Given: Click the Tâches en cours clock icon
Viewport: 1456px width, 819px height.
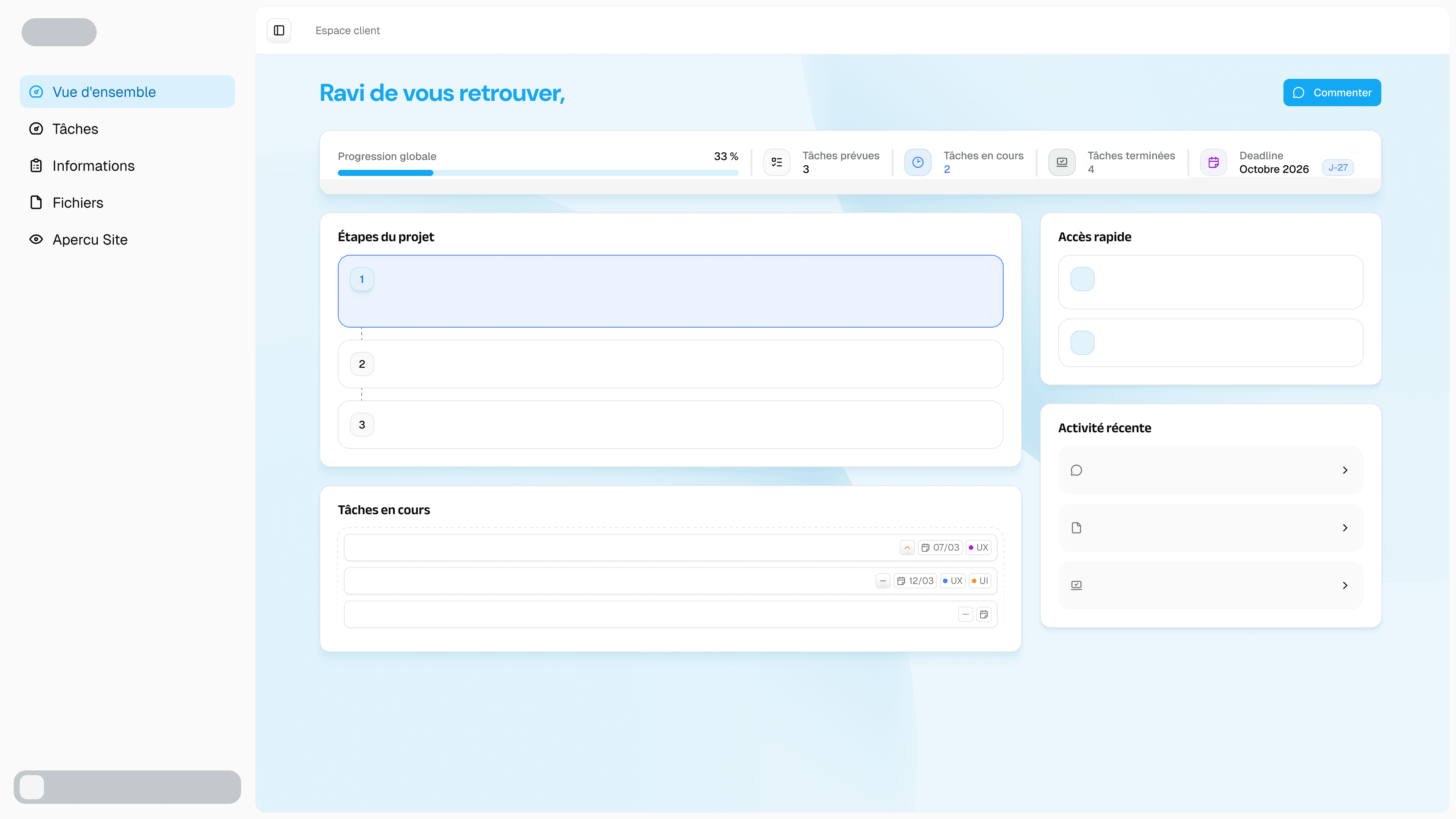Looking at the screenshot, I should click(x=917, y=162).
